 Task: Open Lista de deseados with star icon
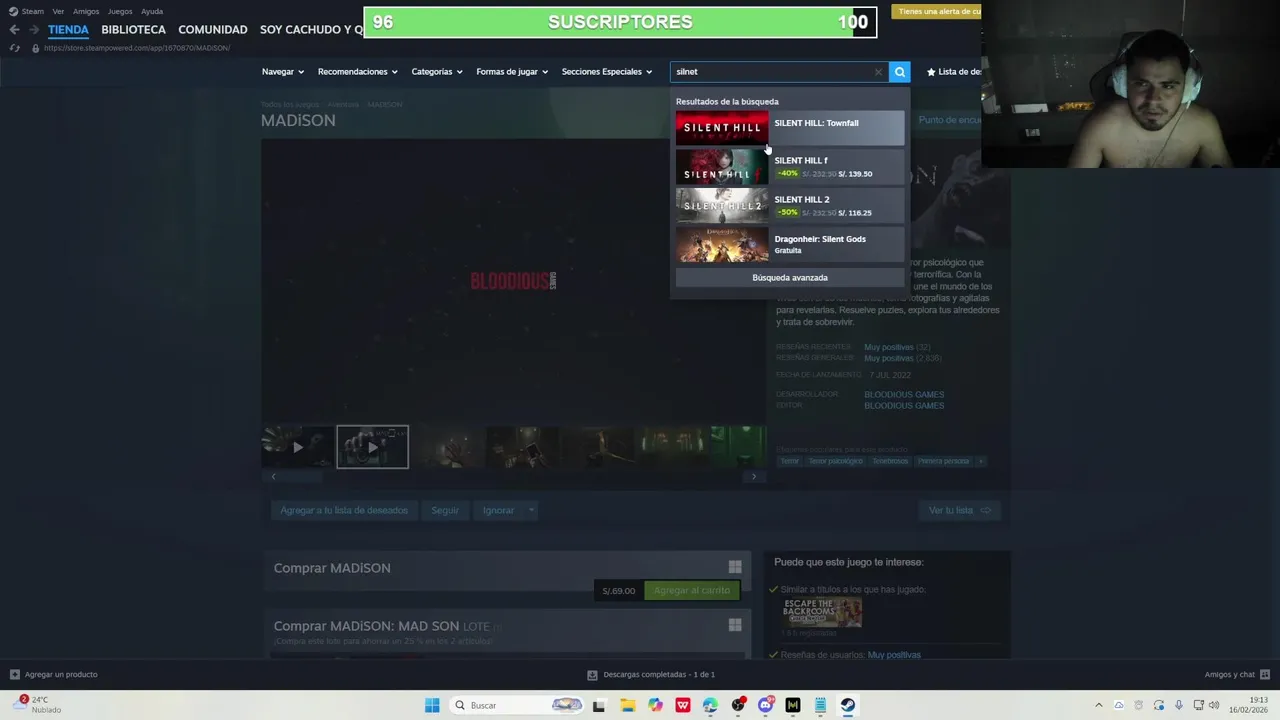(954, 72)
